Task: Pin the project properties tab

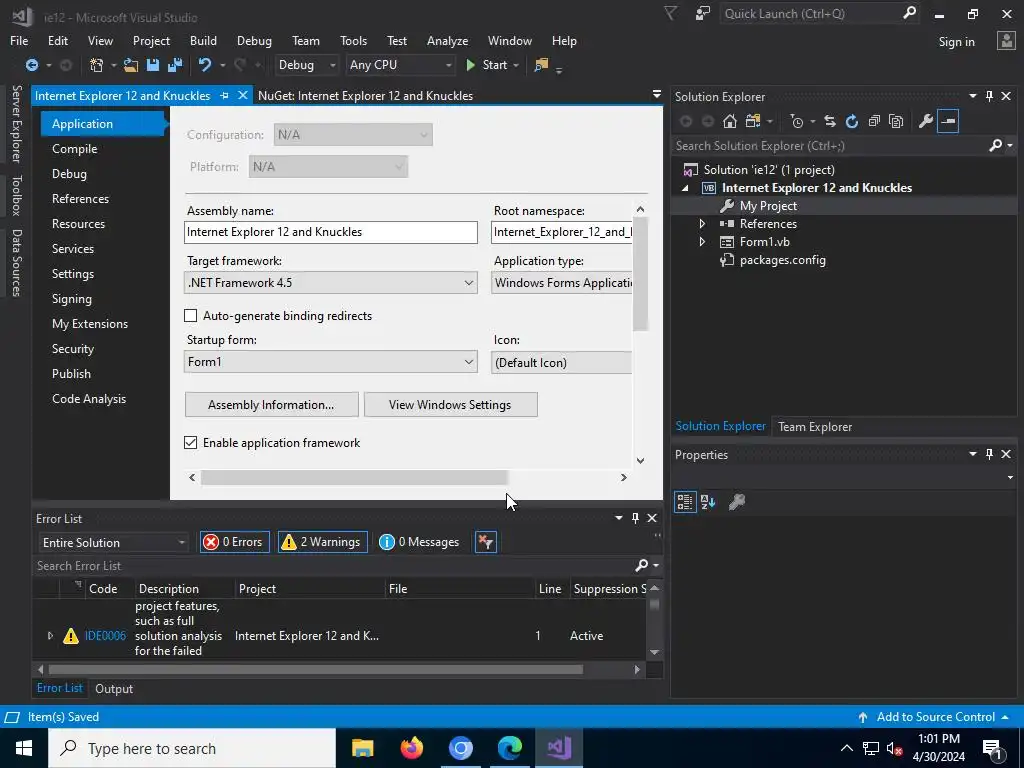Action: (x=225, y=96)
